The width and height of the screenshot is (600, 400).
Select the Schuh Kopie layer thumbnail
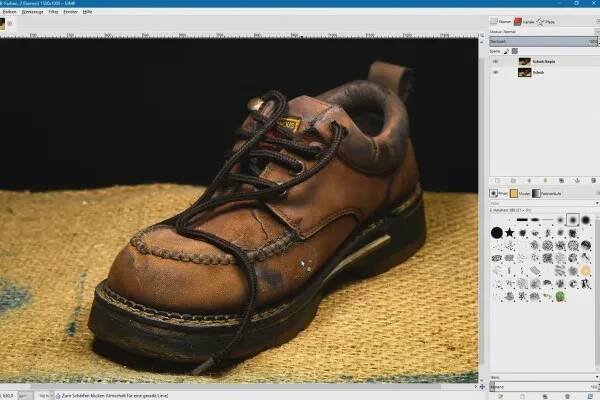[524, 62]
